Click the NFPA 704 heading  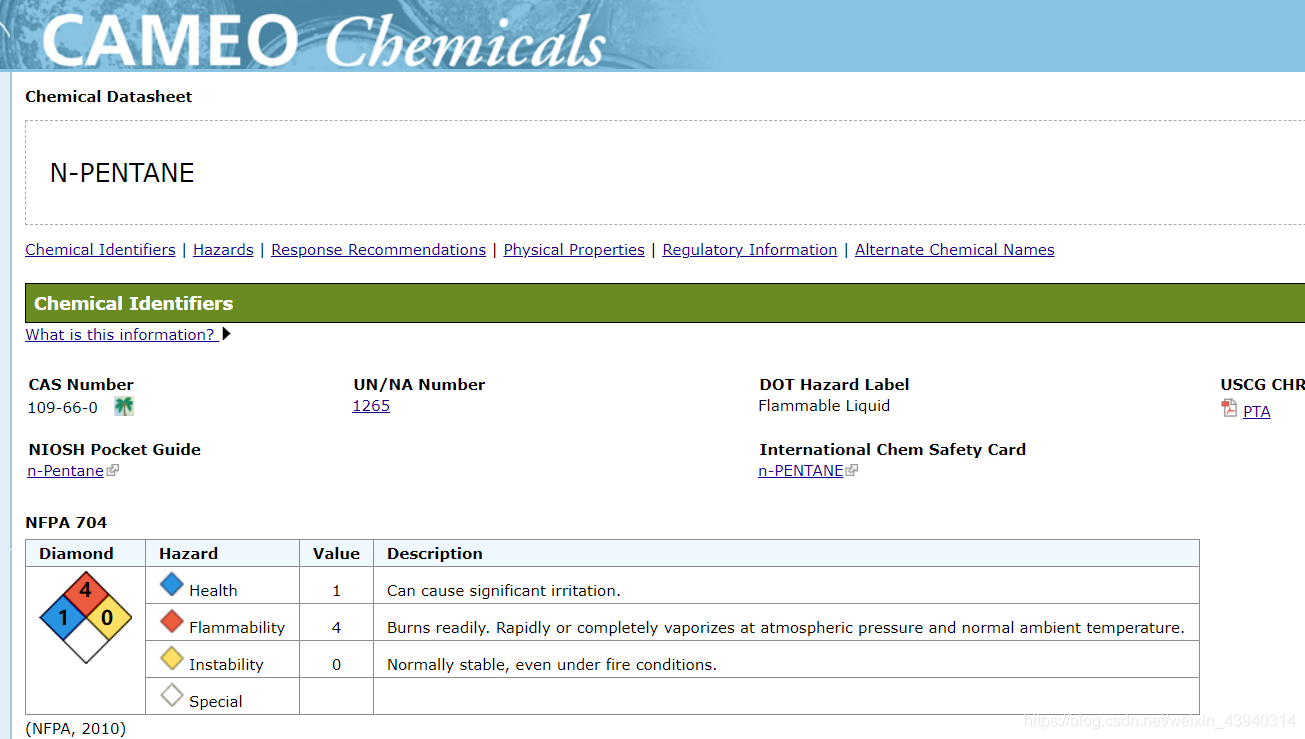click(x=66, y=522)
